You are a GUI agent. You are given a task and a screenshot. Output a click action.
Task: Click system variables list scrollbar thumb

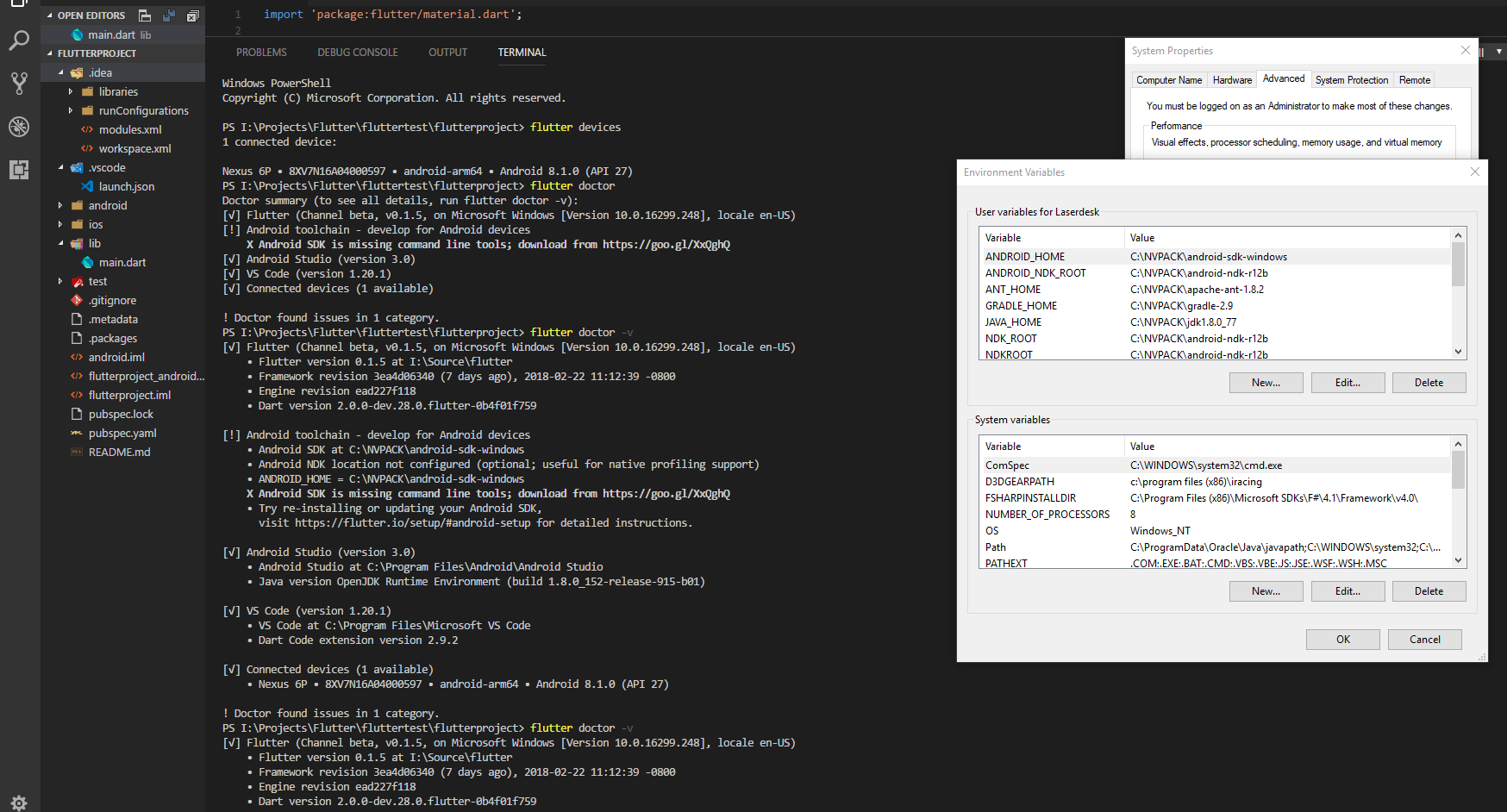pos(1458,470)
